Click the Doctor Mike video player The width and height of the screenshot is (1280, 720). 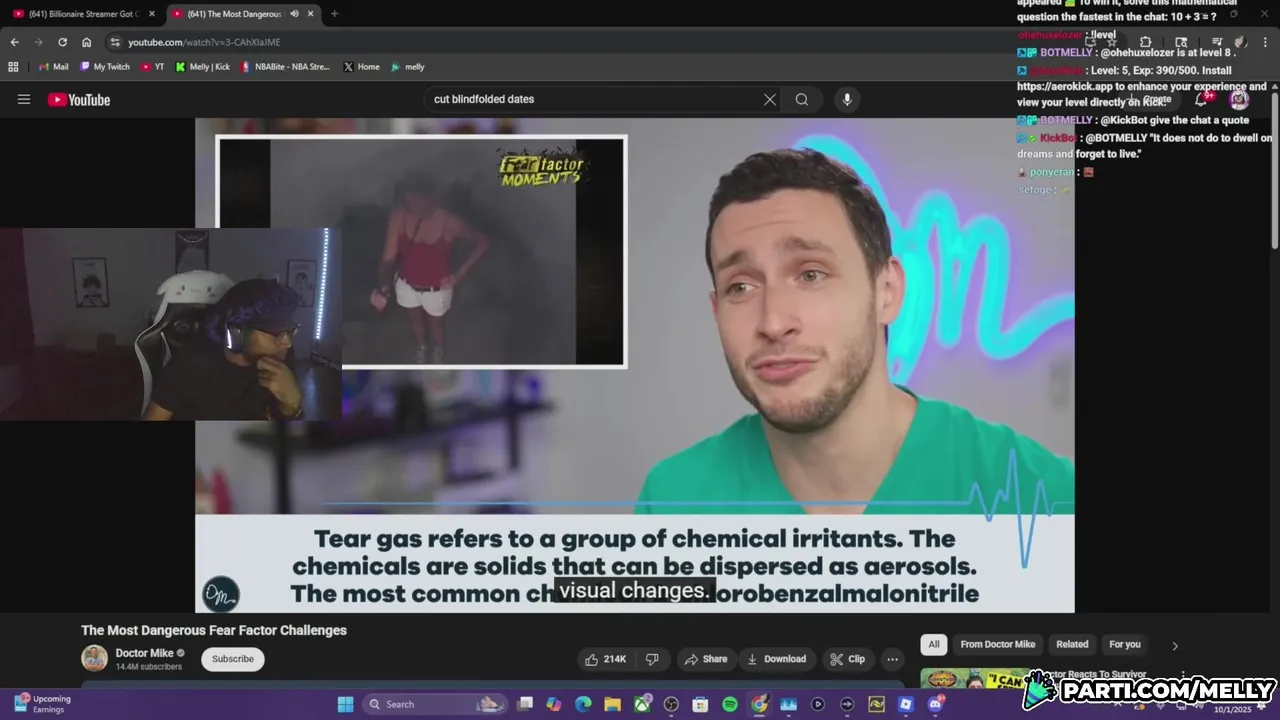[635, 365]
